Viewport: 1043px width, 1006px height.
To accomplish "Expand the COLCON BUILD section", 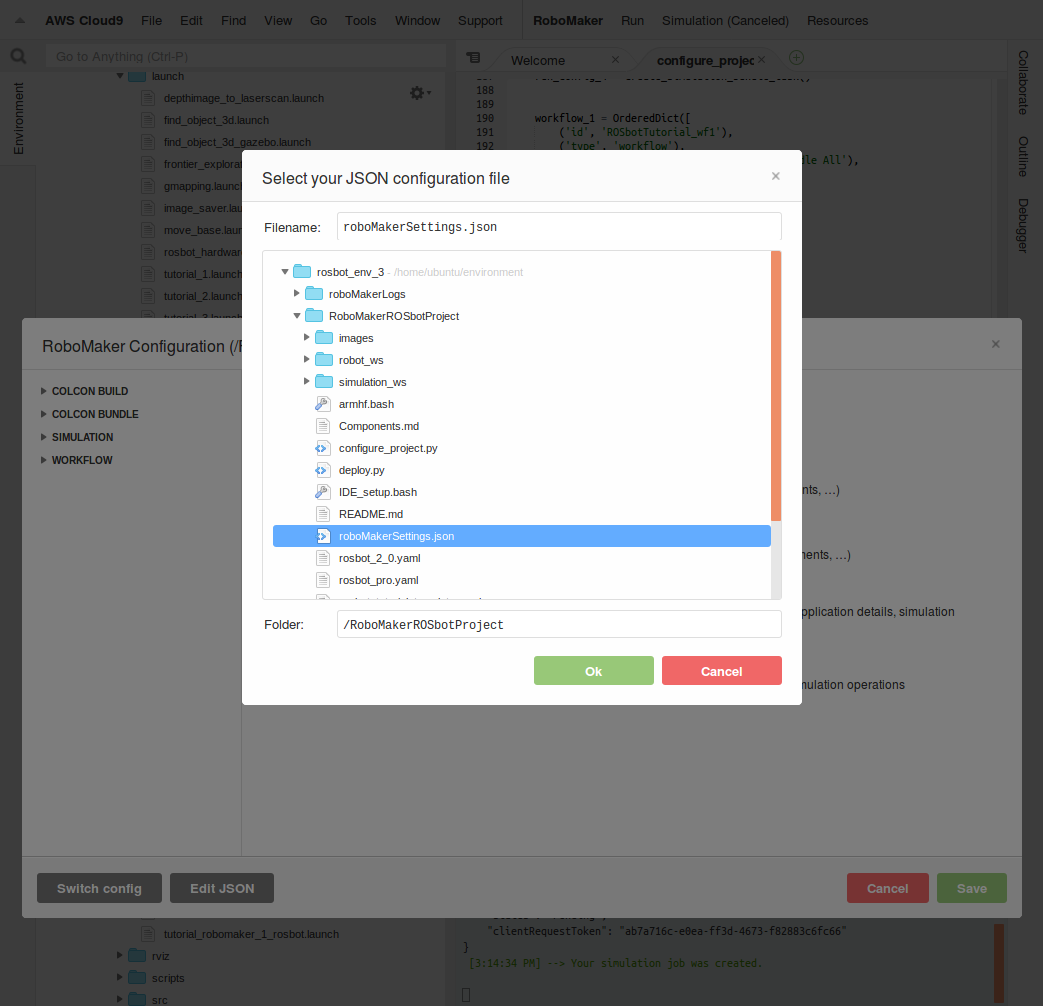I will pyautogui.click(x=43, y=391).
